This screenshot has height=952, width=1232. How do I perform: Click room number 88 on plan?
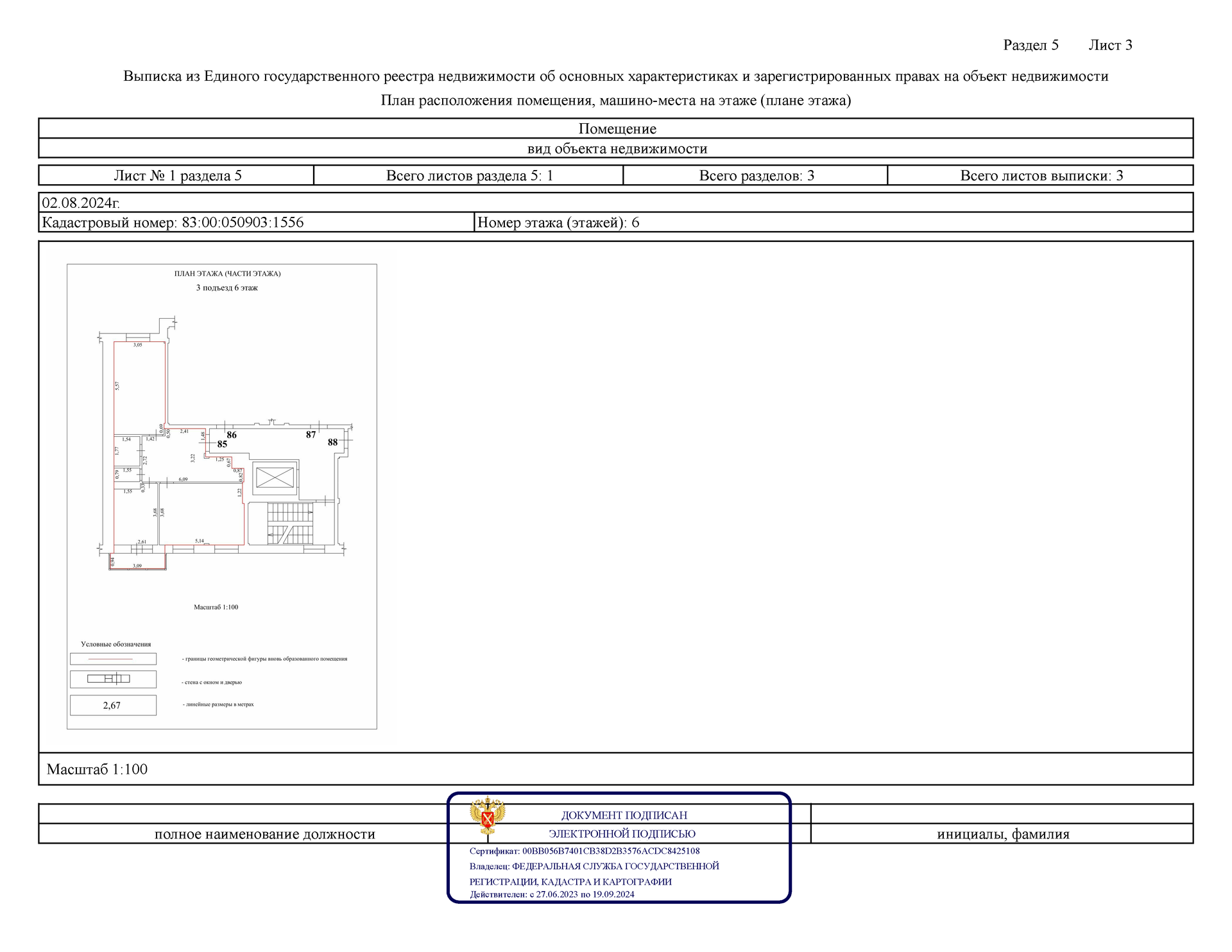pyautogui.click(x=332, y=442)
